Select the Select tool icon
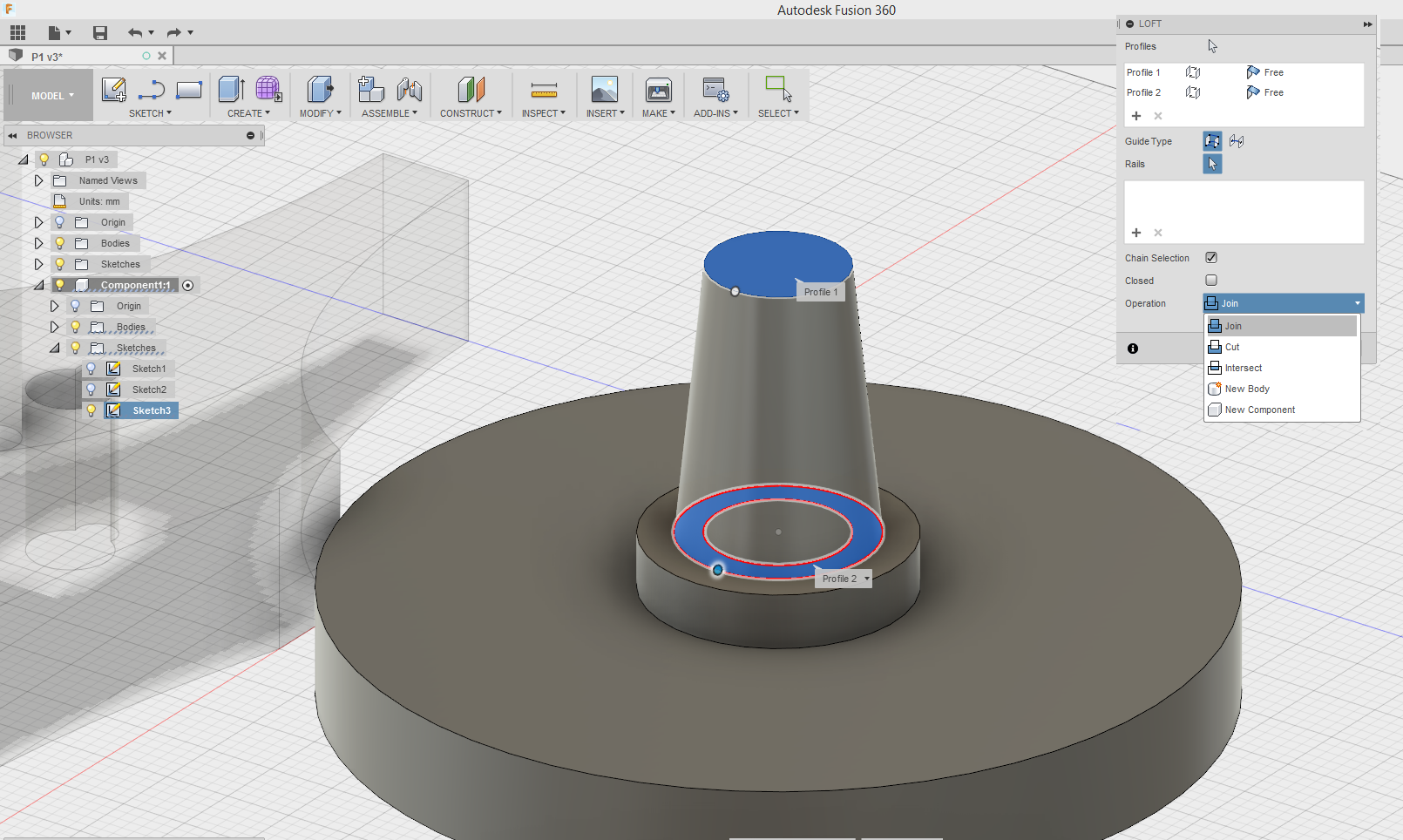The width and height of the screenshot is (1403, 840). click(778, 88)
